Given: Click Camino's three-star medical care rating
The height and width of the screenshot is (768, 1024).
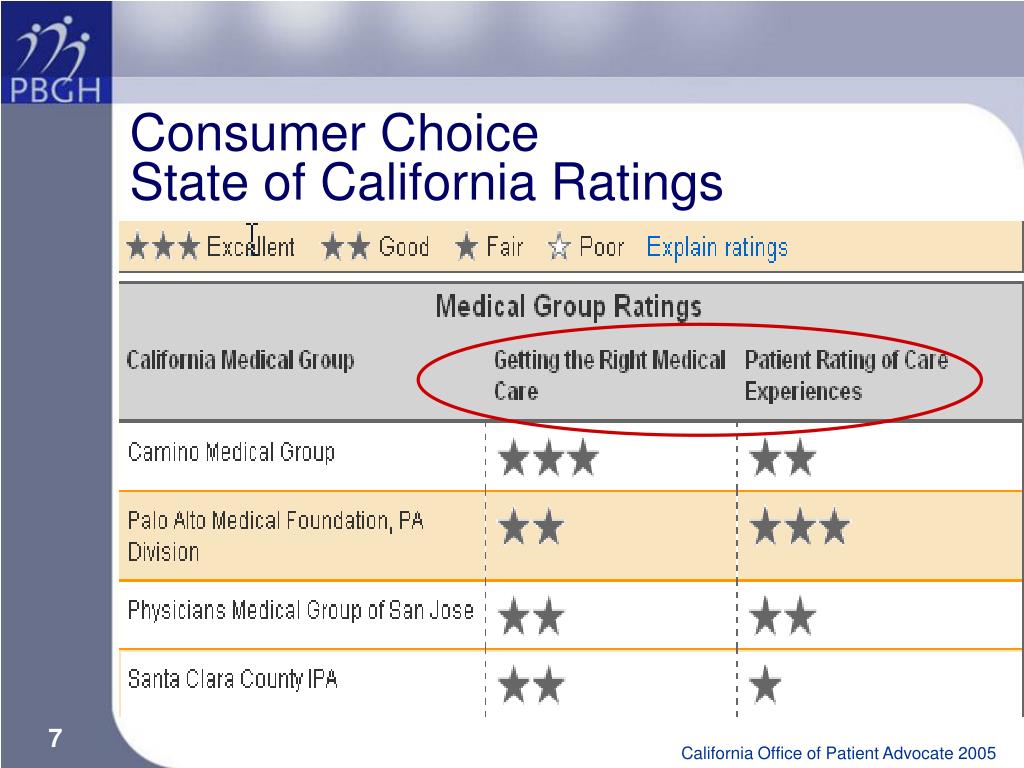Looking at the screenshot, I should pos(549,458).
